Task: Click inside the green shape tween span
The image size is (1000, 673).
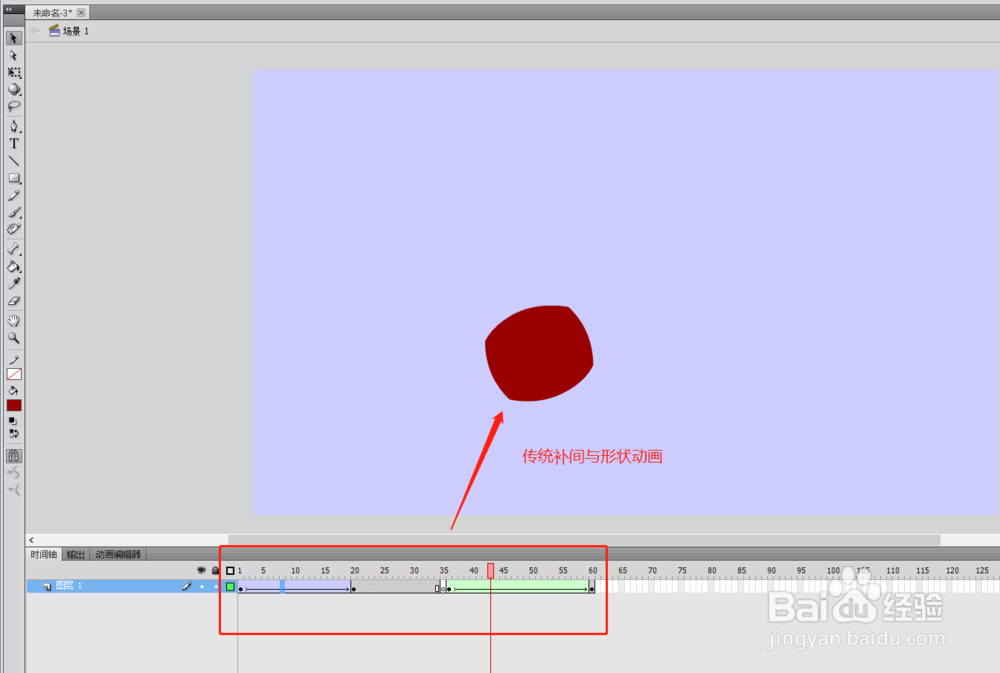Action: point(520,586)
